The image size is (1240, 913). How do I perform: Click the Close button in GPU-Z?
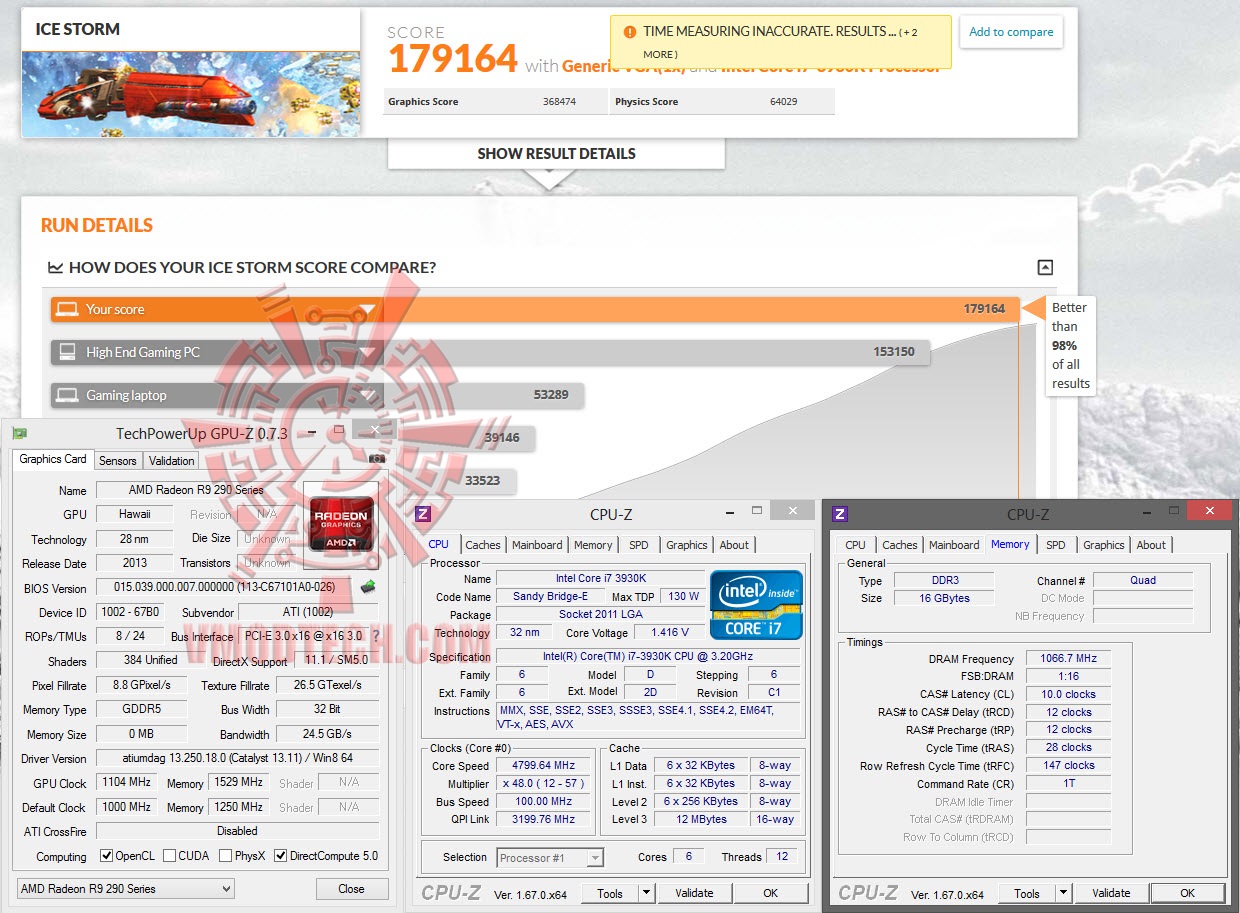pos(351,888)
